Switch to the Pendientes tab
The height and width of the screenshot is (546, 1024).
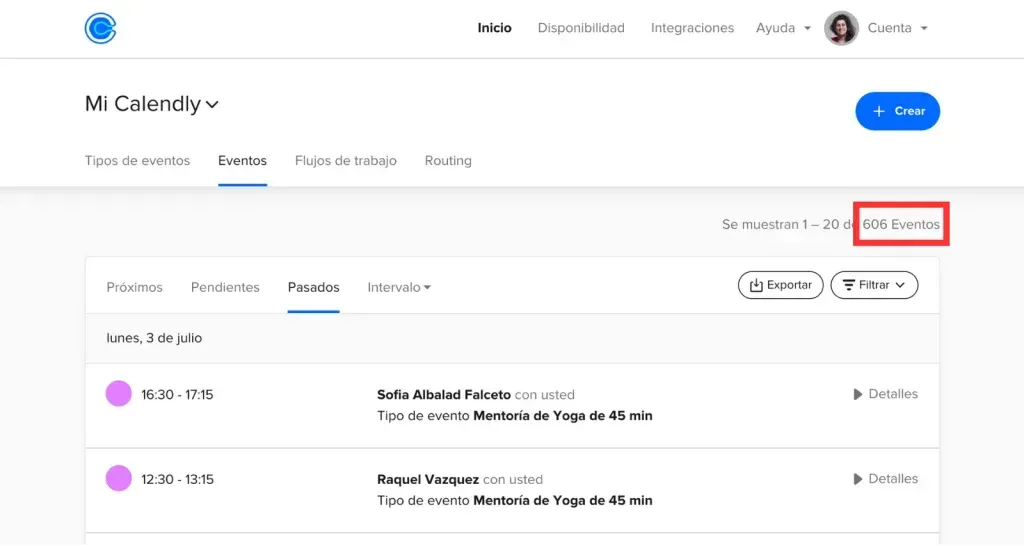coord(225,287)
